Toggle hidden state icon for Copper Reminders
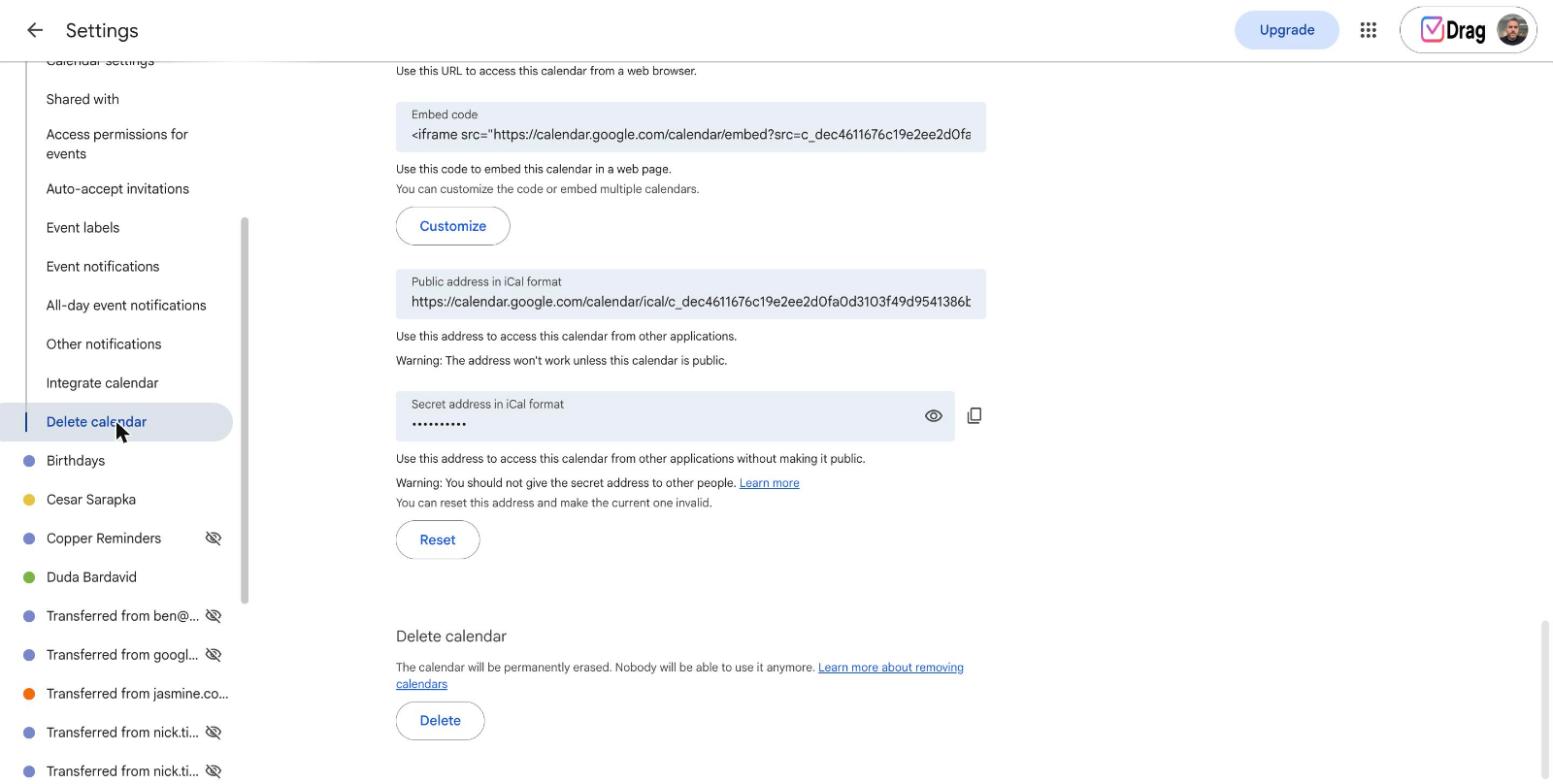 point(213,538)
